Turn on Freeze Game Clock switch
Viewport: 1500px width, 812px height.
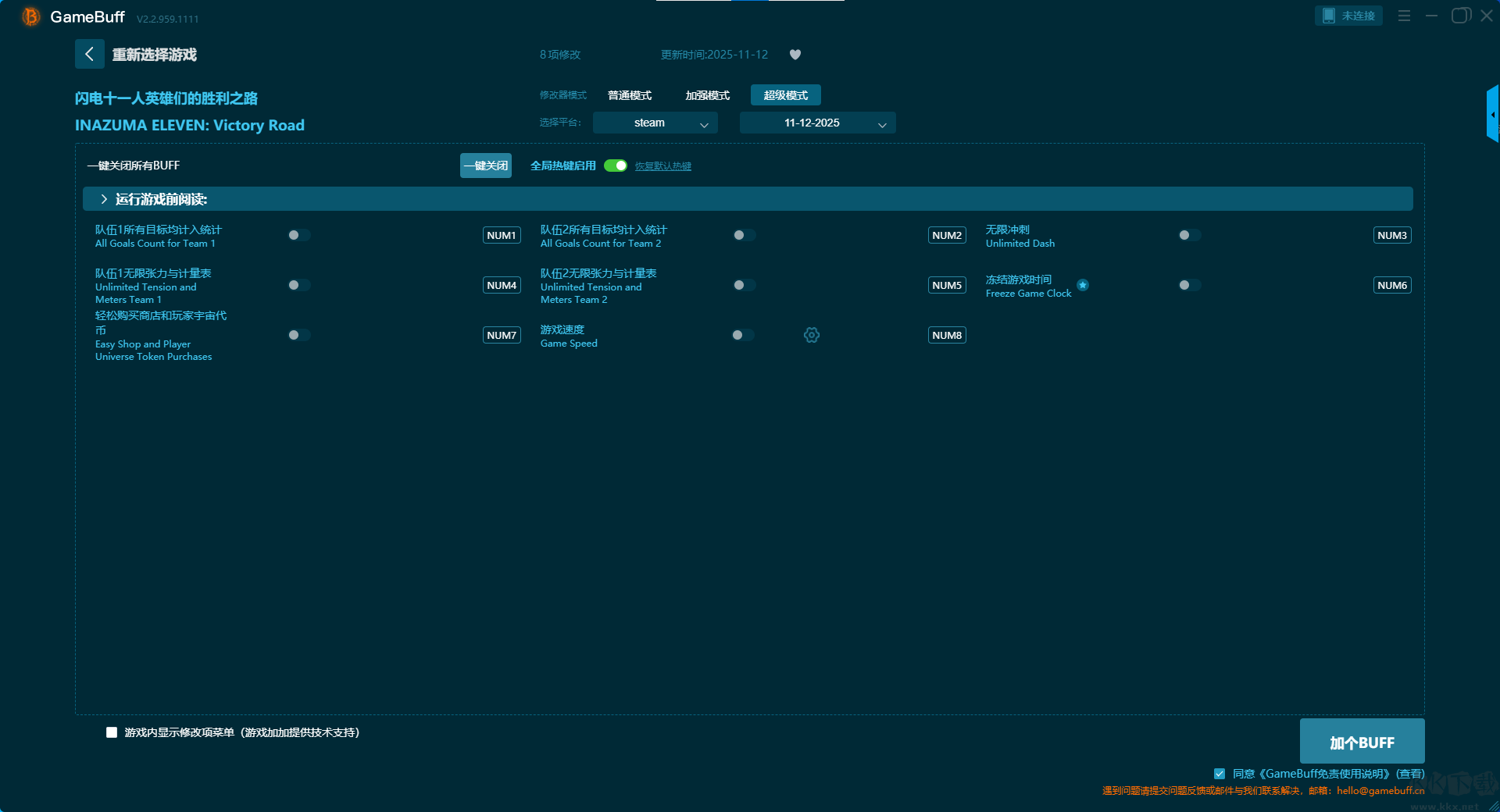click(x=1189, y=285)
